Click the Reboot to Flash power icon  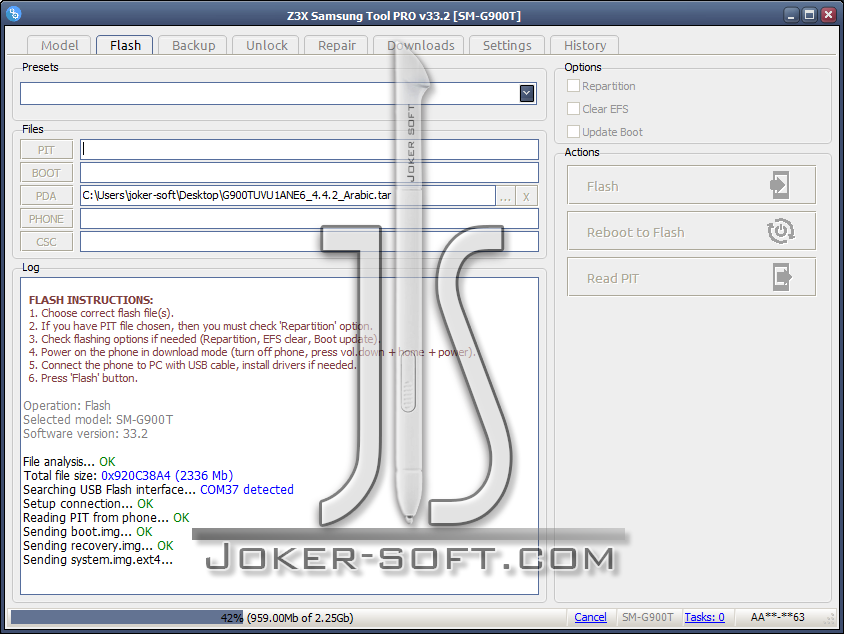[780, 231]
